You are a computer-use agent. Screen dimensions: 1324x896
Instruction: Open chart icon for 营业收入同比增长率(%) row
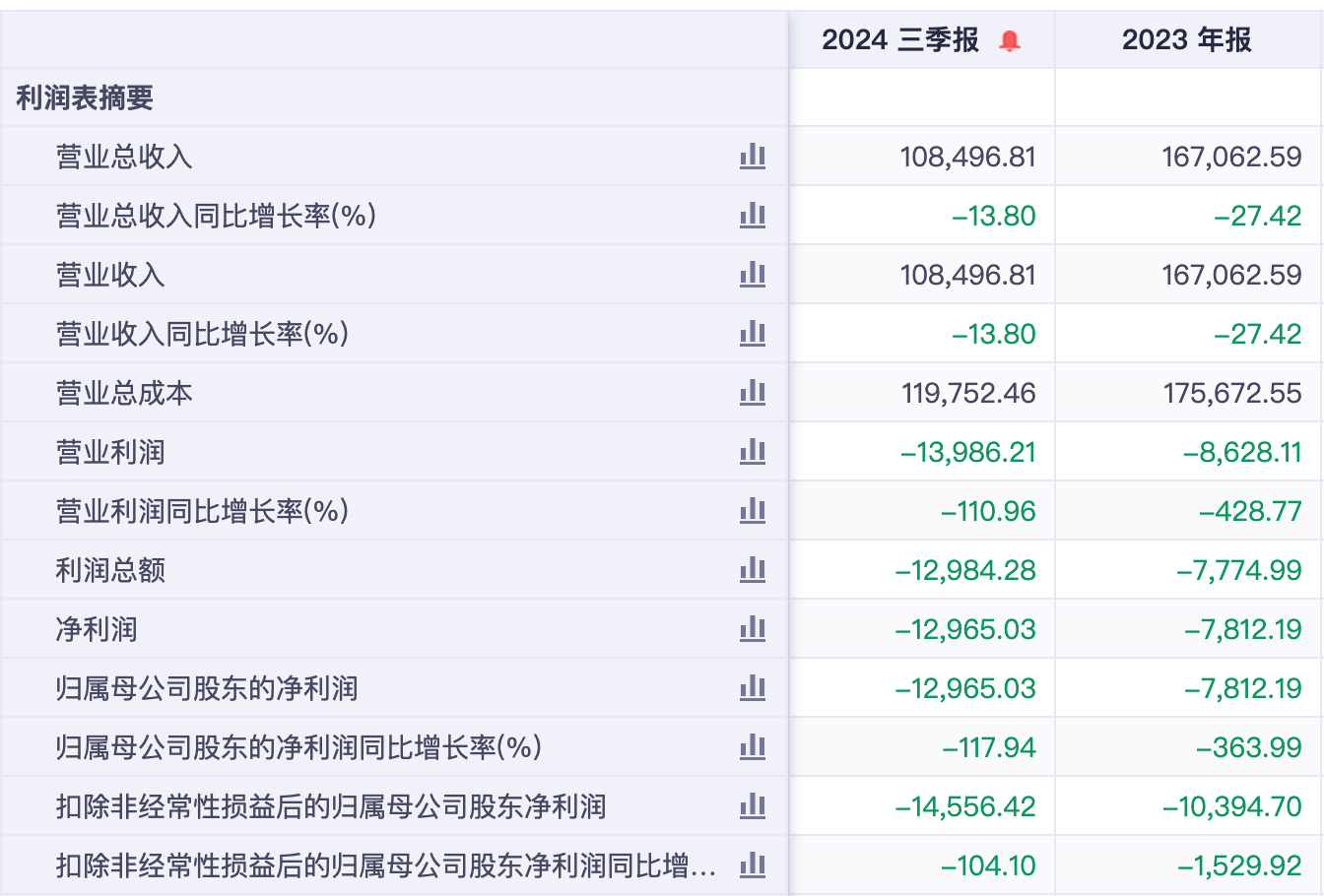coord(753,334)
